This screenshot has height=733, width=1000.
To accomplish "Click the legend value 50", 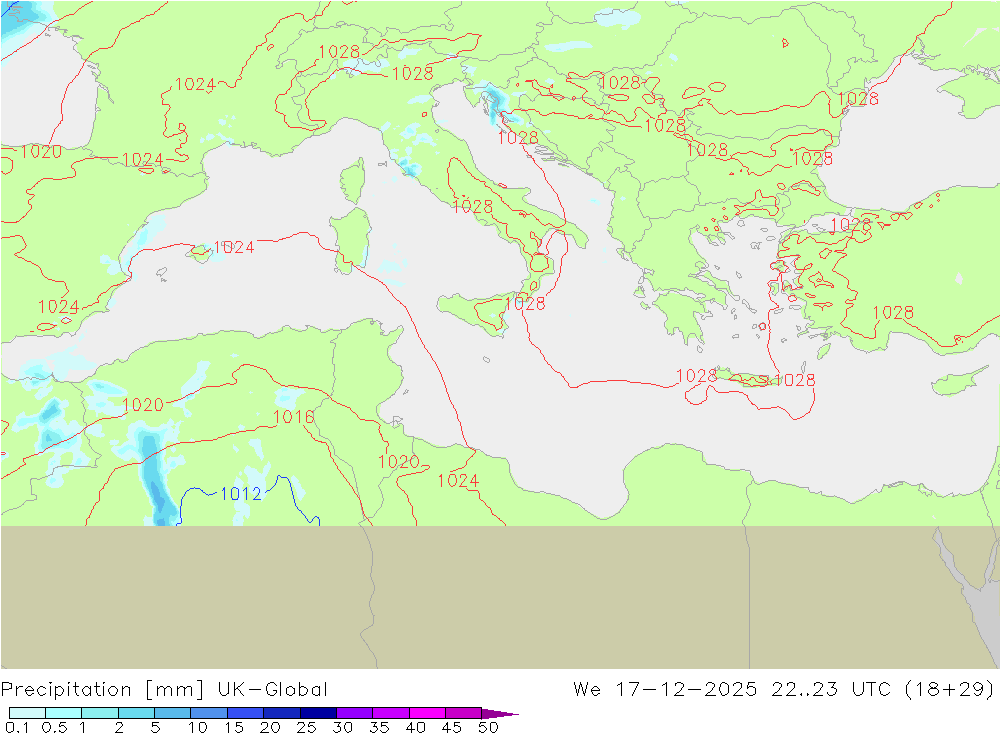I will pyautogui.click(x=488, y=727).
